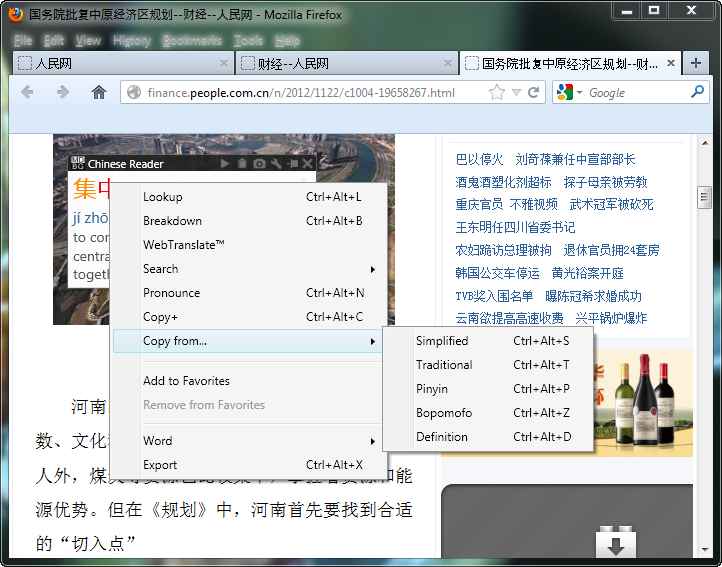Open link 刘奇葆兼任中宣部部长
Screen dimensions: 722x567
click(x=575, y=159)
